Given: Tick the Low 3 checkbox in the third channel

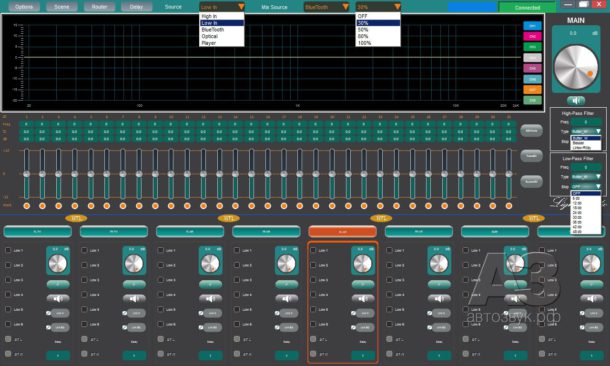Looking at the screenshot, I should 161,280.
